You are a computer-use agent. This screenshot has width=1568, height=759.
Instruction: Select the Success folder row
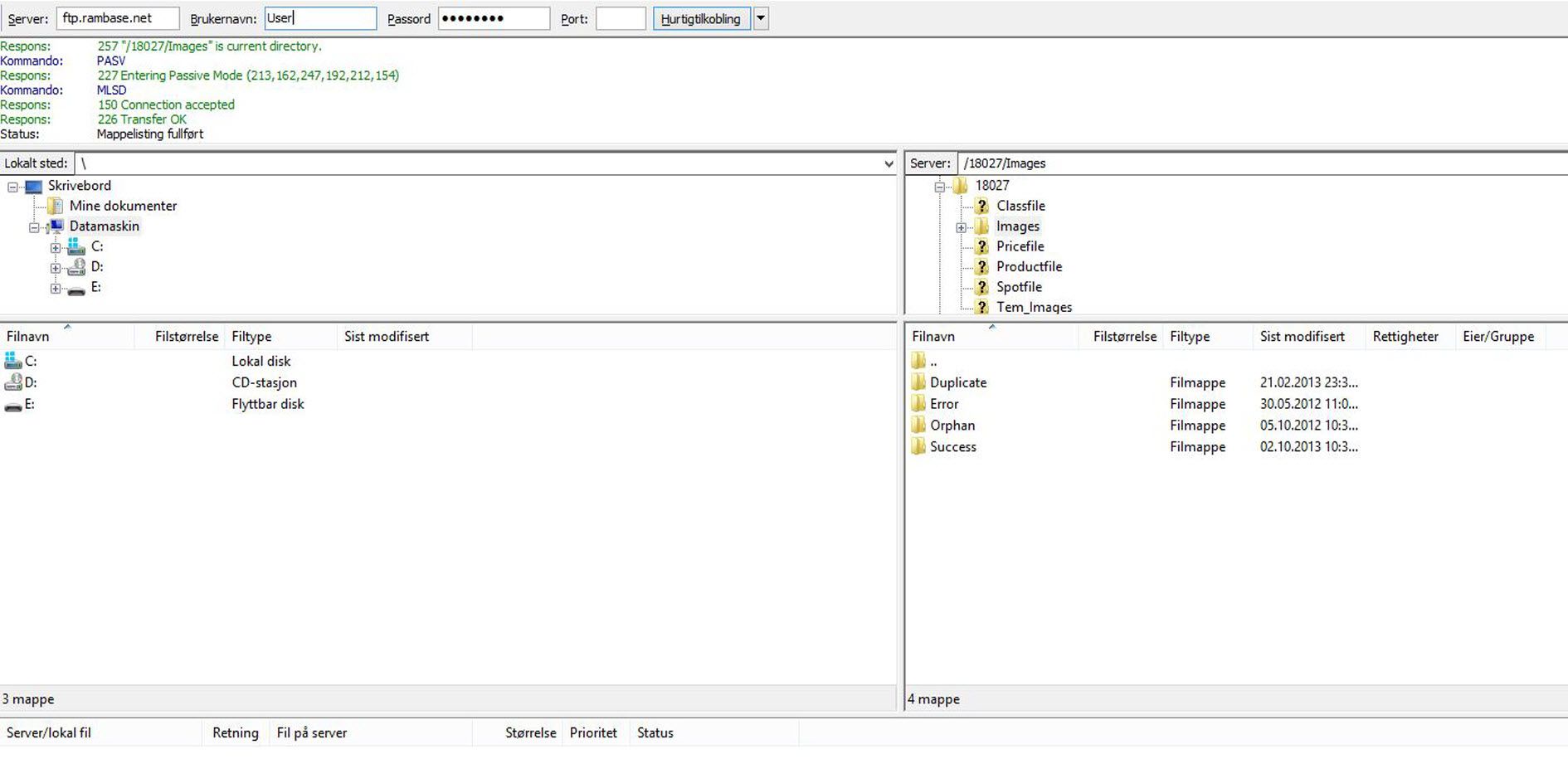tap(952, 447)
